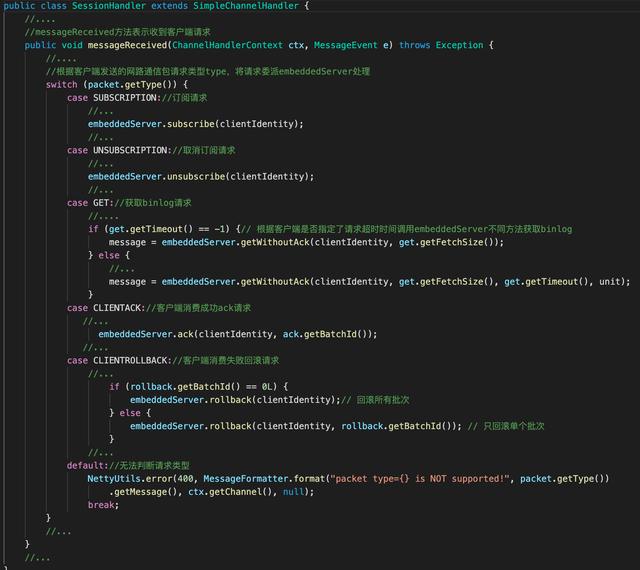Screen dimensions: 640x570
Task: Click the case CLIENTACK label
Action: [106, 308]
